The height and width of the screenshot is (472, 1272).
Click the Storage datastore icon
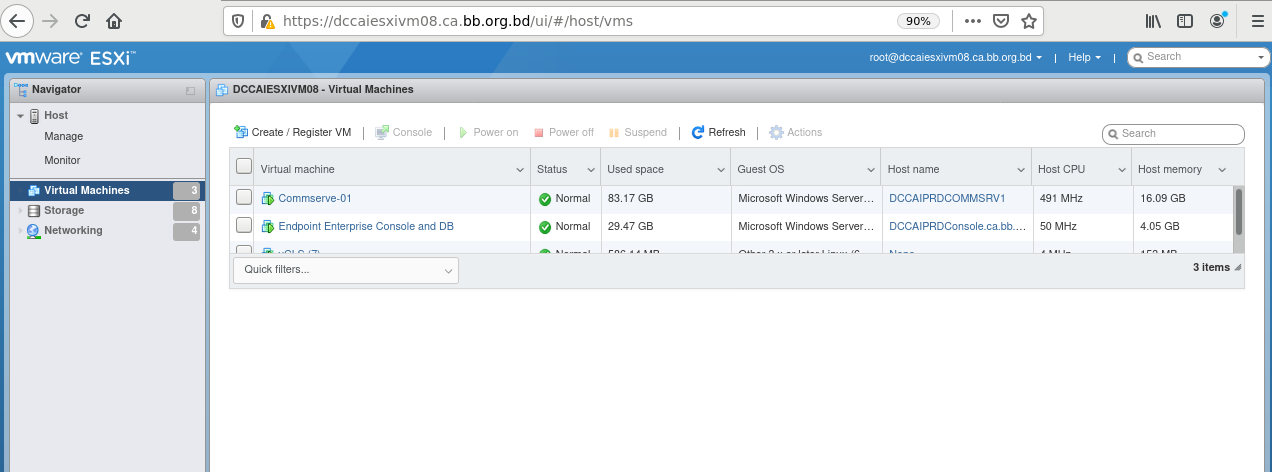[x=34, y=210]
